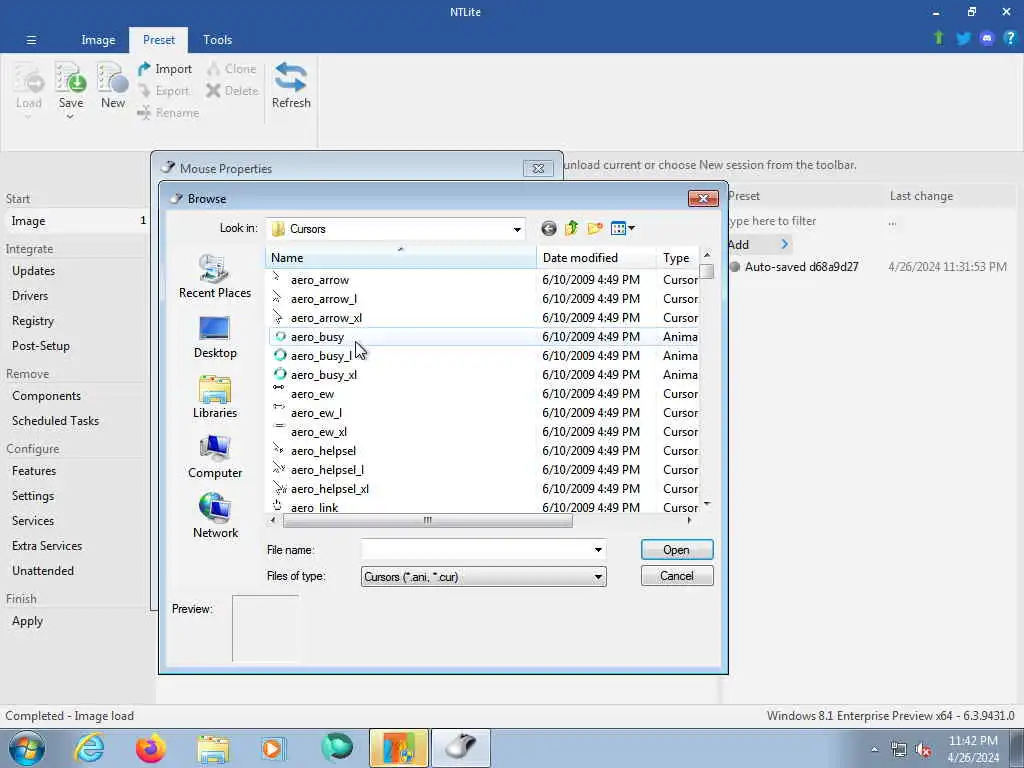Select the aero_ew_l cursor file
Image resolution: width=1024 pixels, height=768 pixels.
pos(316,413)
